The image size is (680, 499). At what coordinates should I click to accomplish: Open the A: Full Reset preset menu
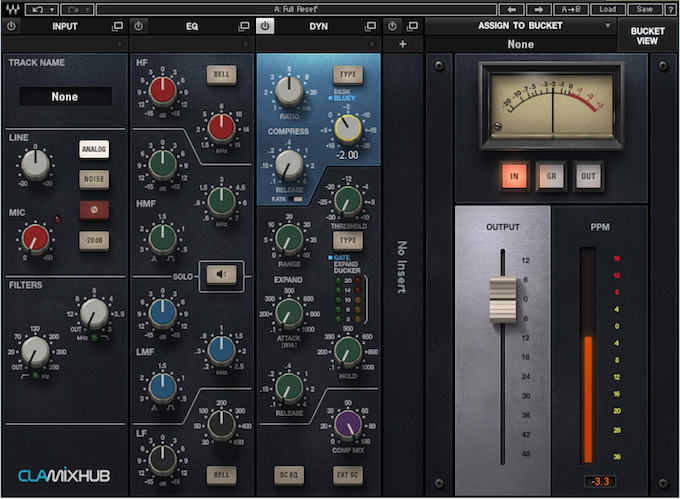pyautogui.click(x=296, y=9)
